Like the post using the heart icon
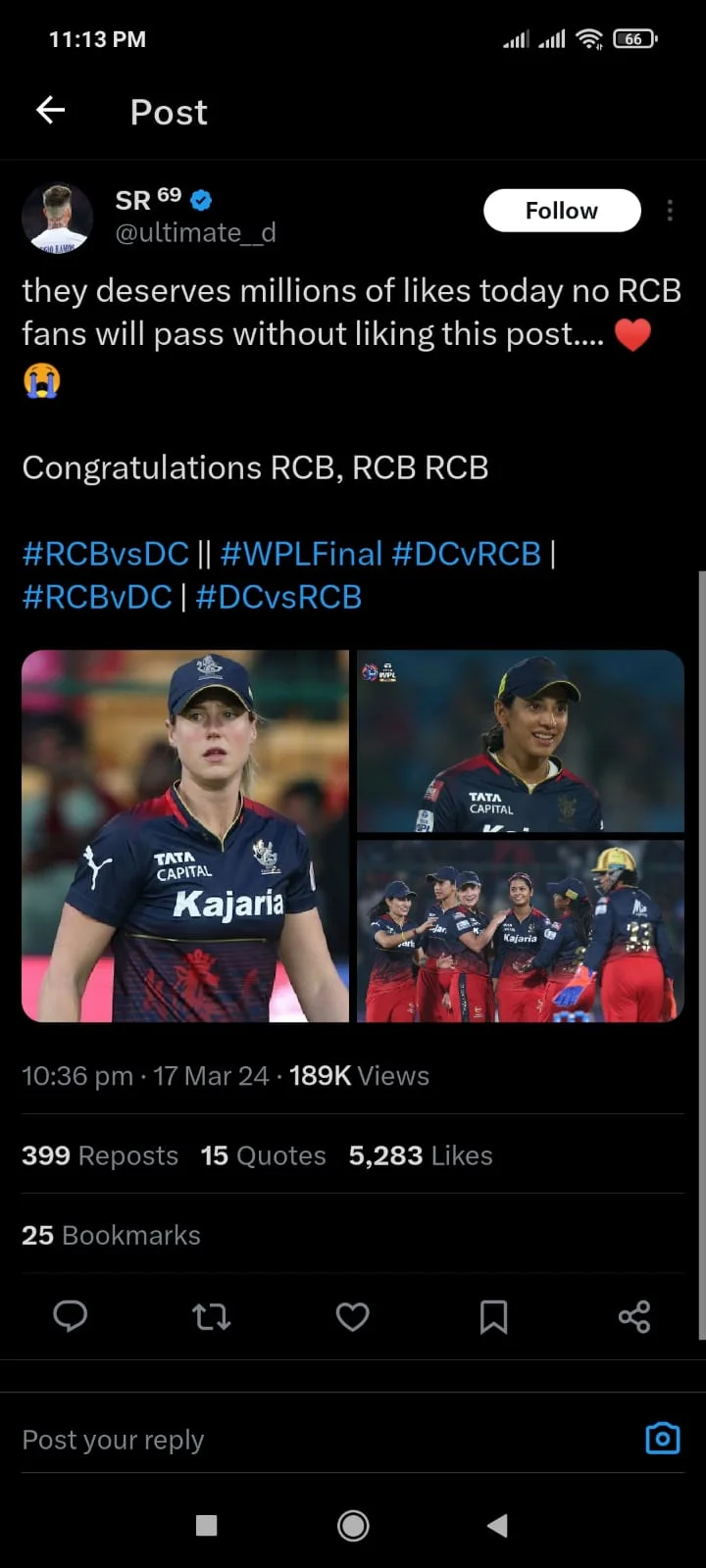Viewport: 706px width, 1568px height. (x=352, y=1317)
